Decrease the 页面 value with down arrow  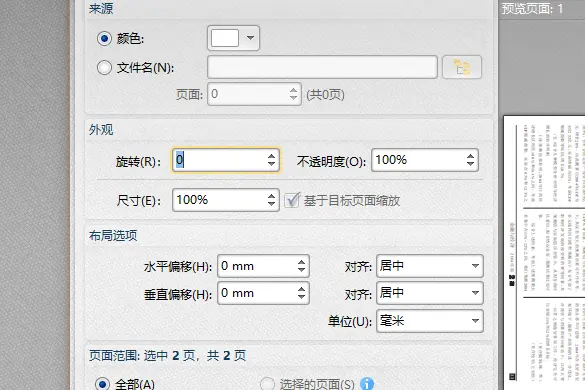294,98
